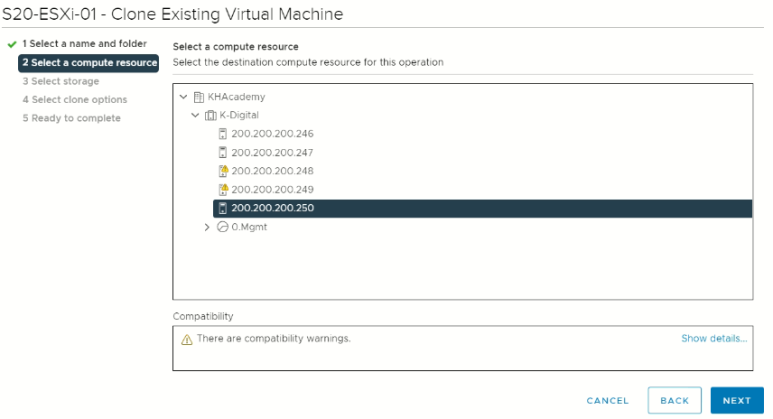
Task: Click the K-Digital cluster folder icon
Action: pos(211,115)
